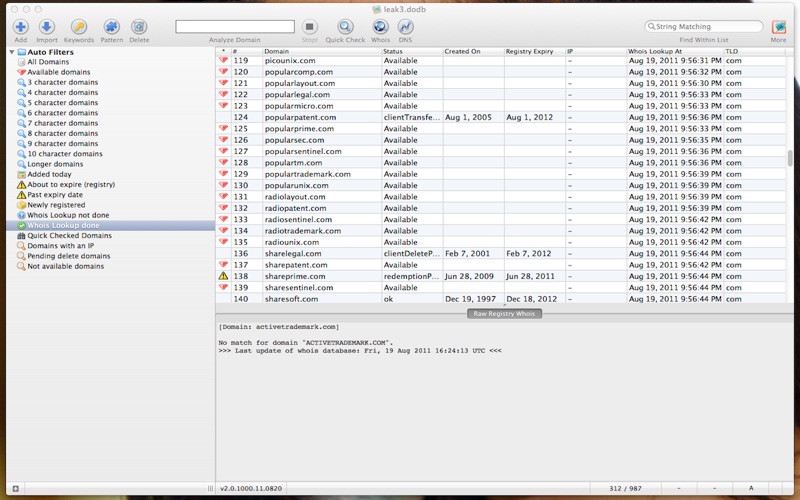Select Whois Lookup not done filter
This screenshot has height=500, width=800.
coord(68,215)
